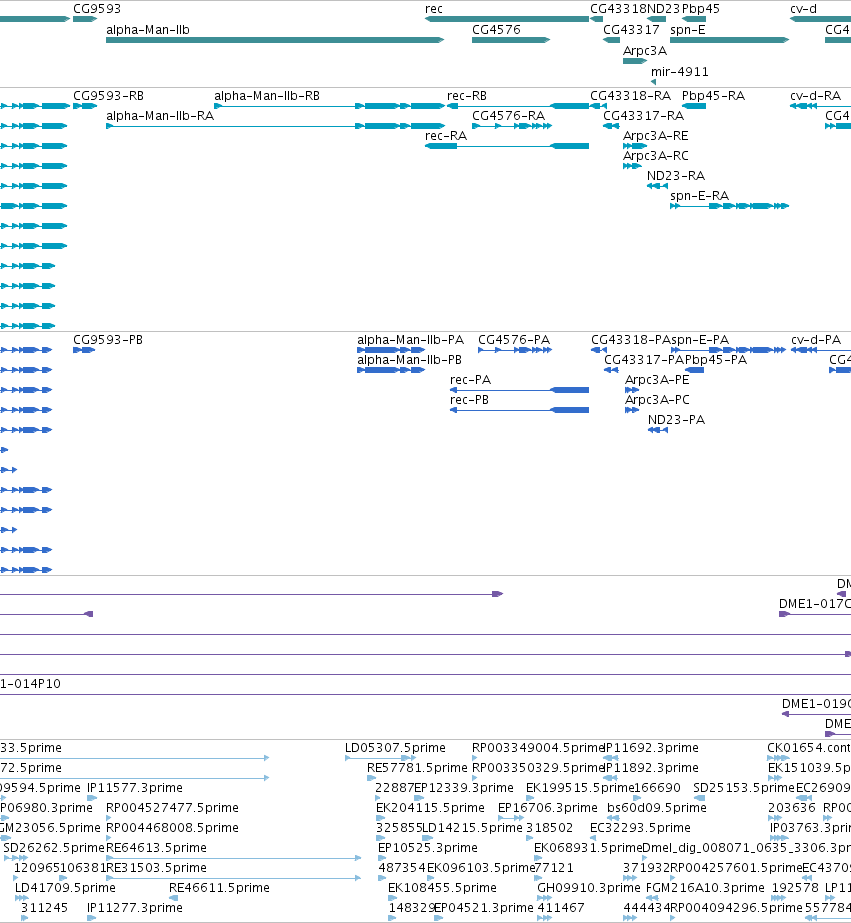The image size is (851, 923).
Task: Select the EP16706.3prime EST label
Action: pyautogui.click(x=547, y=808)
